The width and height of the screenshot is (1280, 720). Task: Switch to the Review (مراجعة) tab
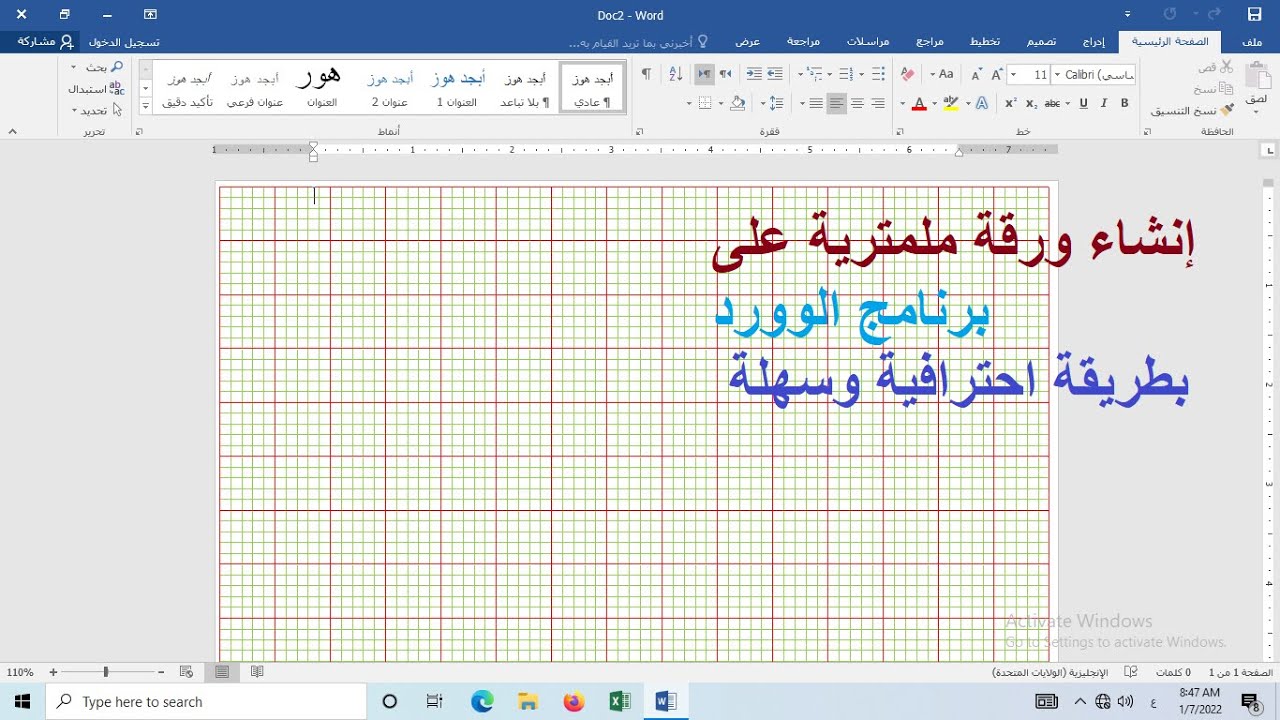click(x=803, y=42)
